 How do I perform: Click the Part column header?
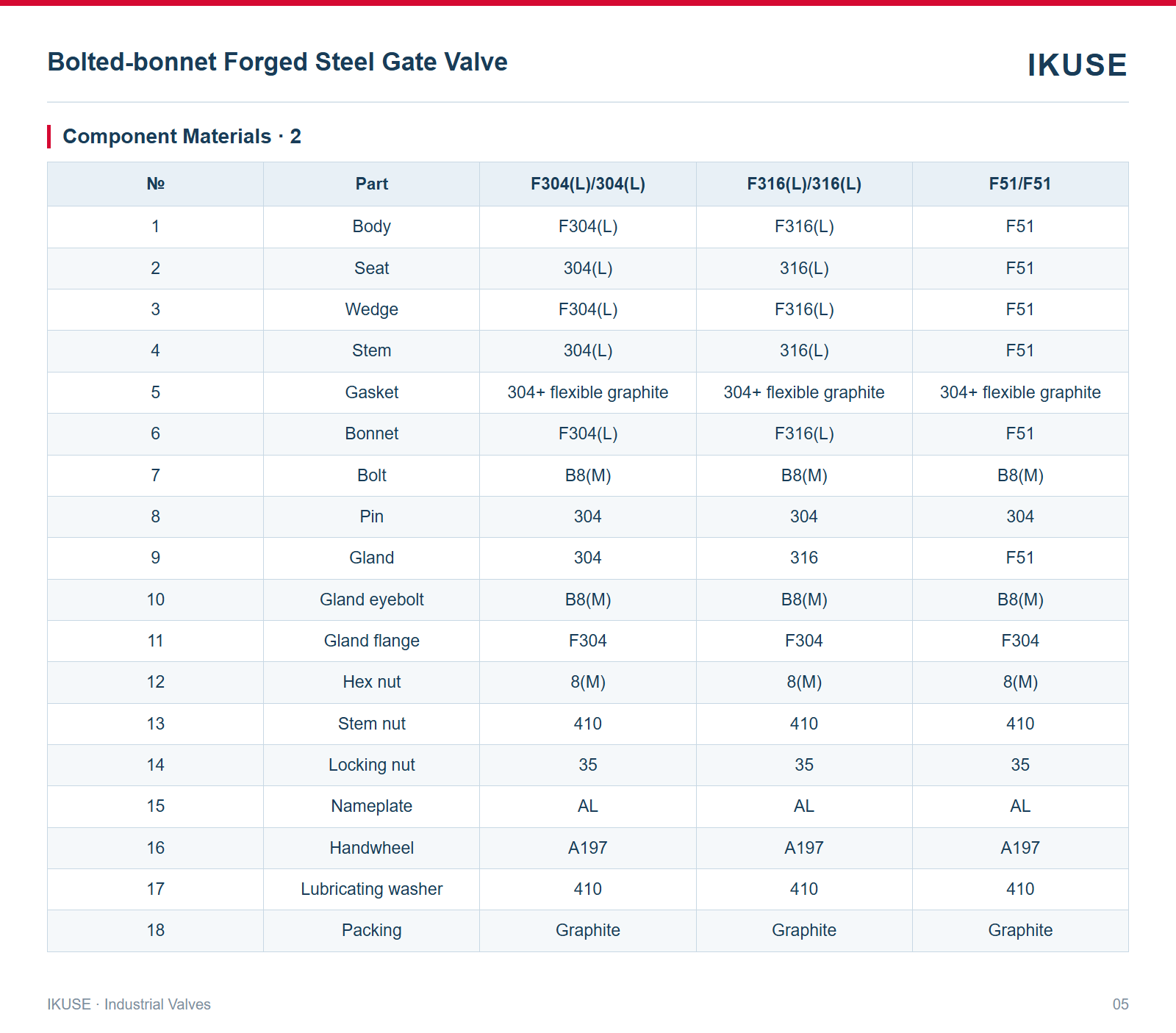tap(372, 184)
